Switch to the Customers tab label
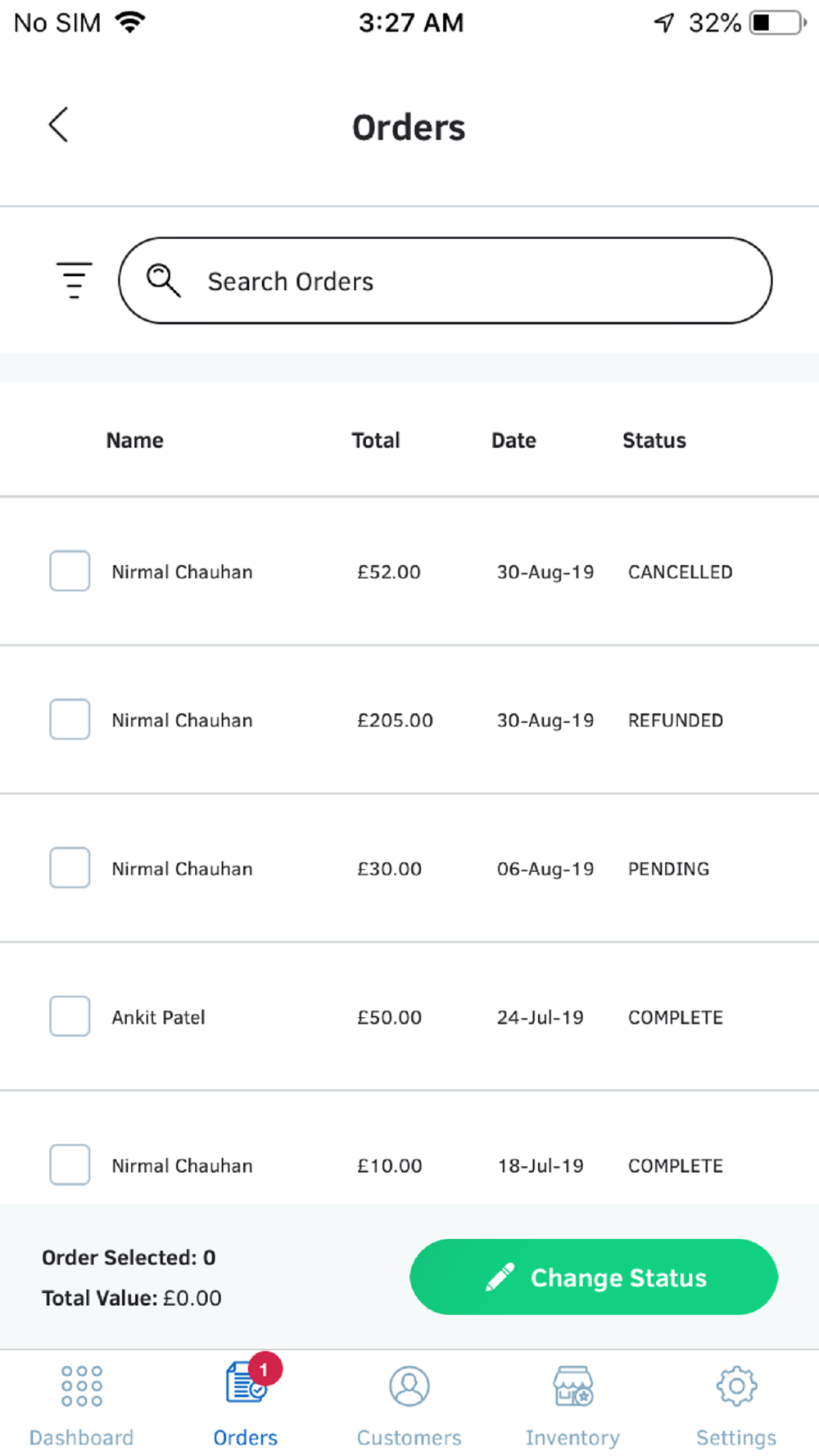 pyautogui.click(x=409, y=1438)
